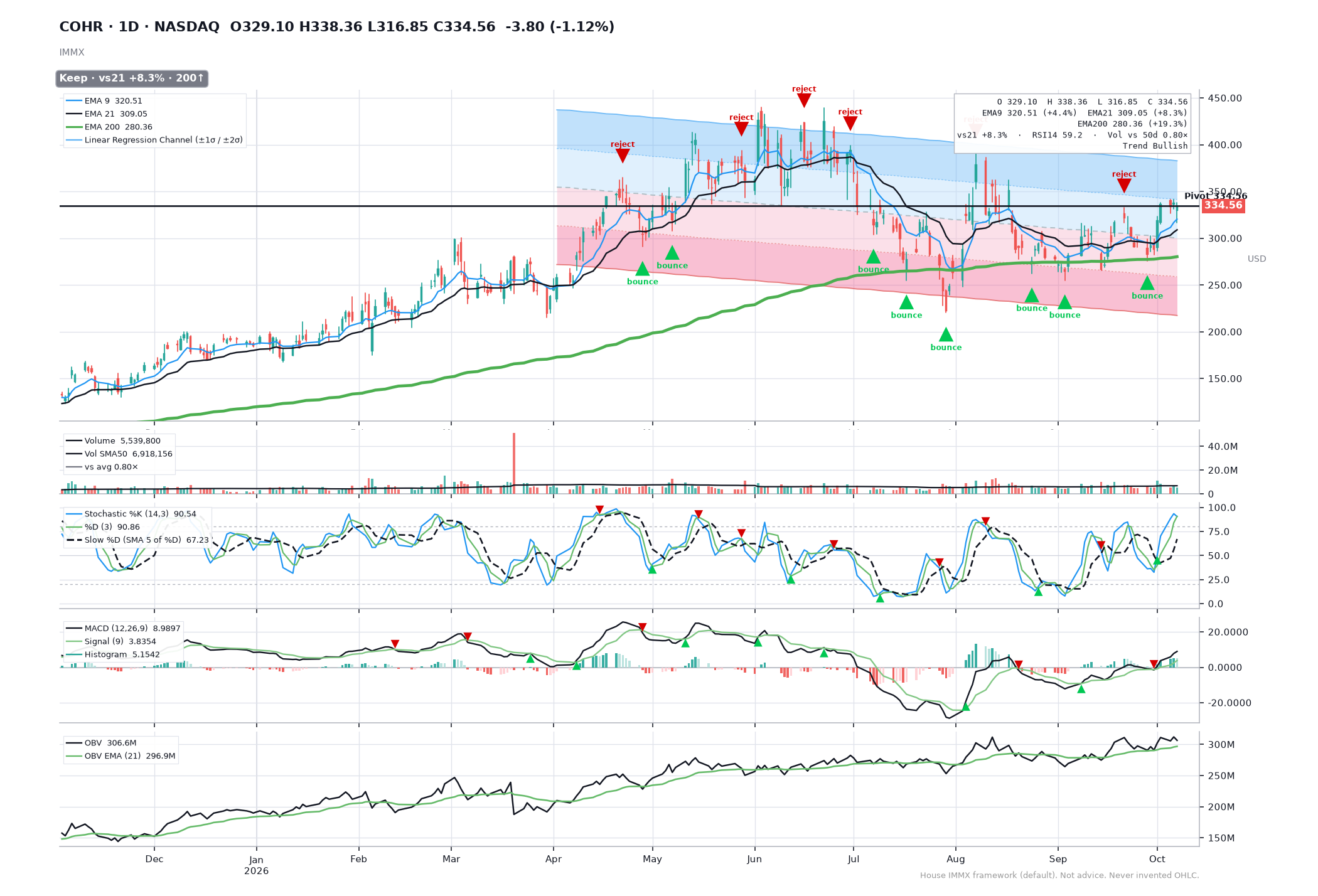Click the Slow %D (SMA 5 of %D) entry

[x=137, y=540]
